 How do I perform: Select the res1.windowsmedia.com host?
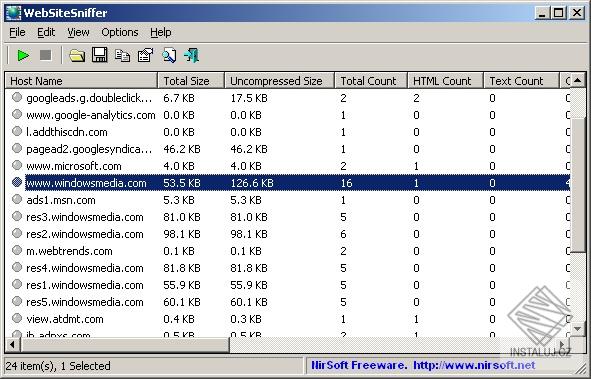85,285
